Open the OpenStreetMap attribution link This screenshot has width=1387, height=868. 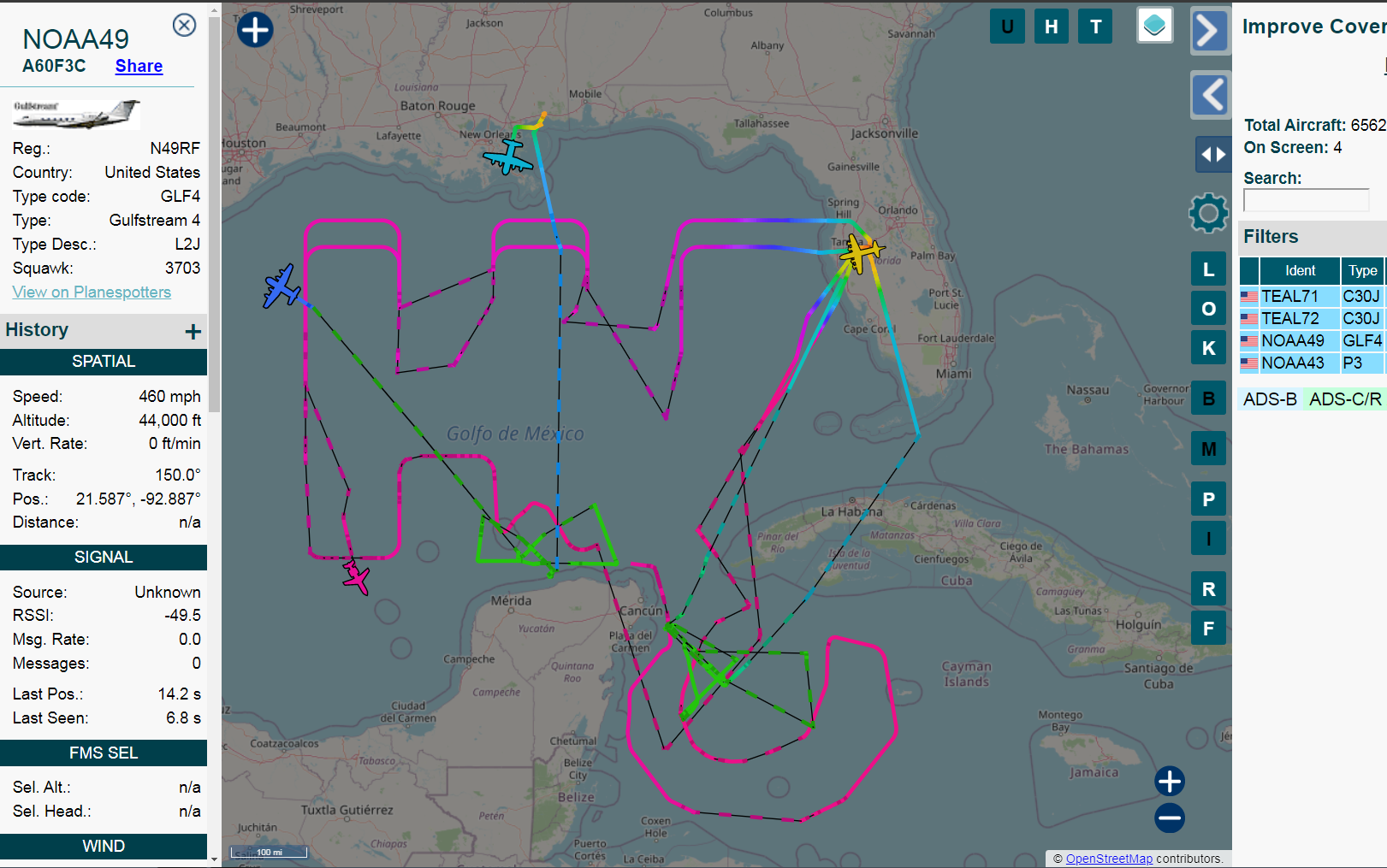[x=1109, y=859]
